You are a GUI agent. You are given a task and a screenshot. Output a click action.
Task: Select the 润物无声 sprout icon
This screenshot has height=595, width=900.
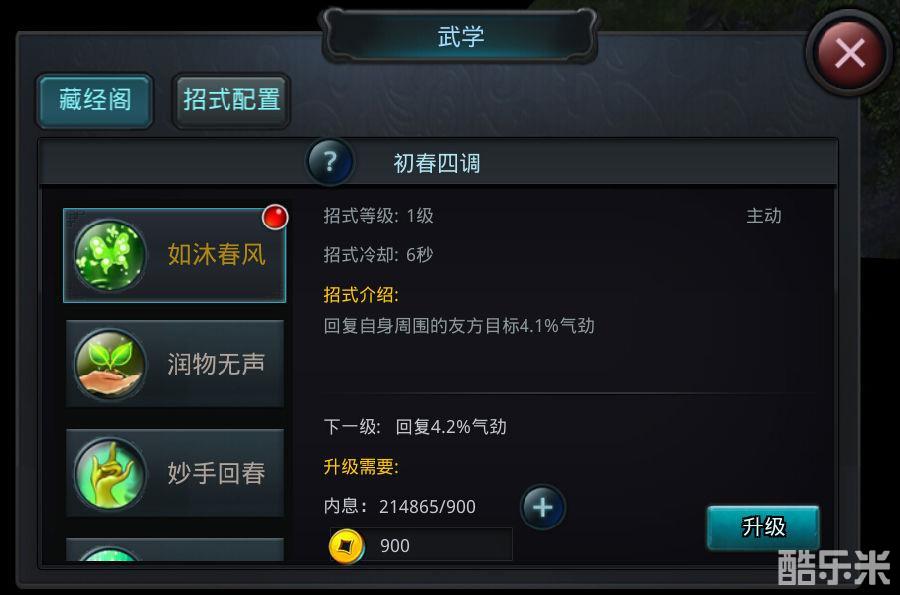pos(110,364)
